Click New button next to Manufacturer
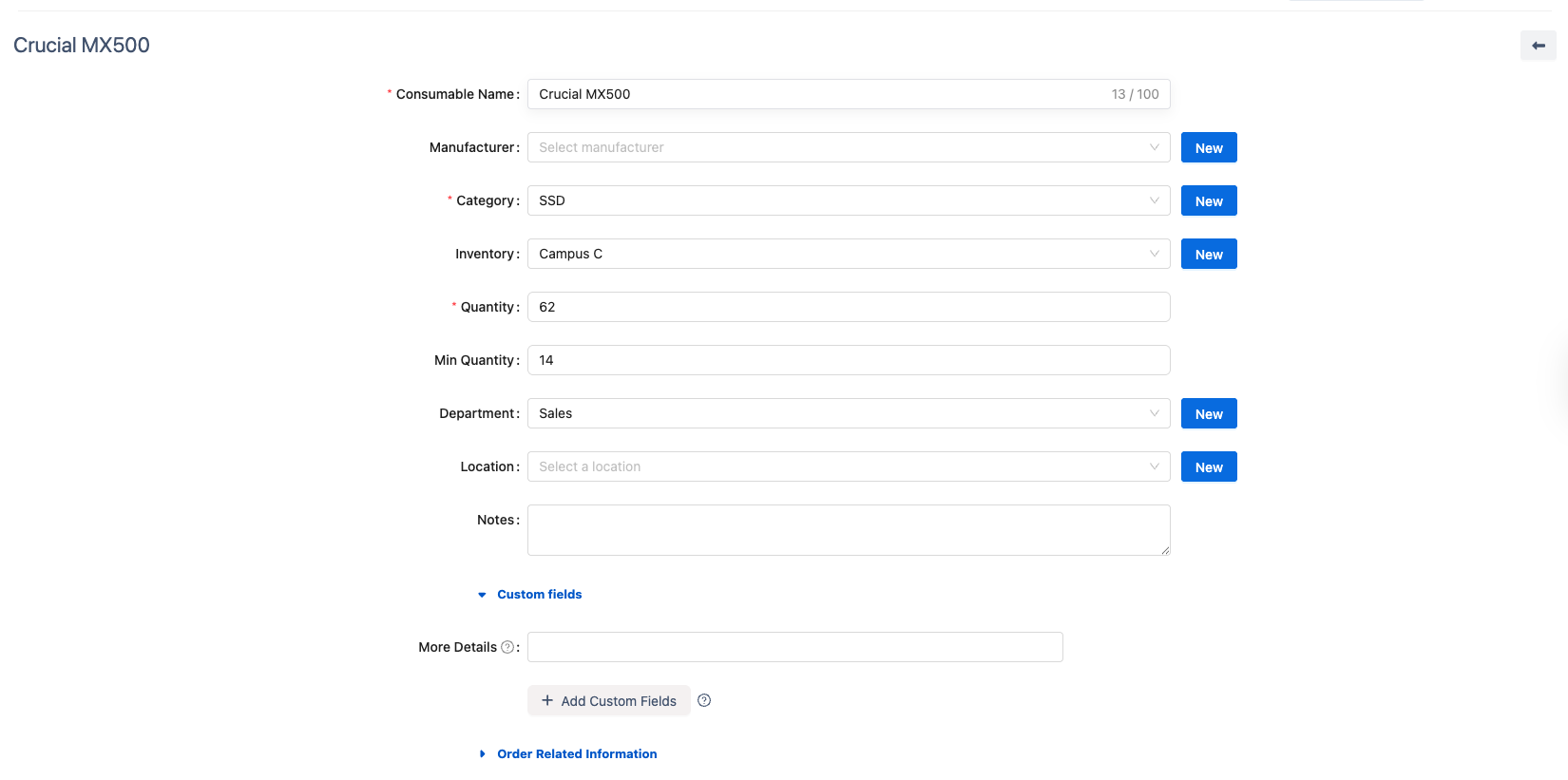Viewport: 1568px width, 780px height. point(1209,147)
